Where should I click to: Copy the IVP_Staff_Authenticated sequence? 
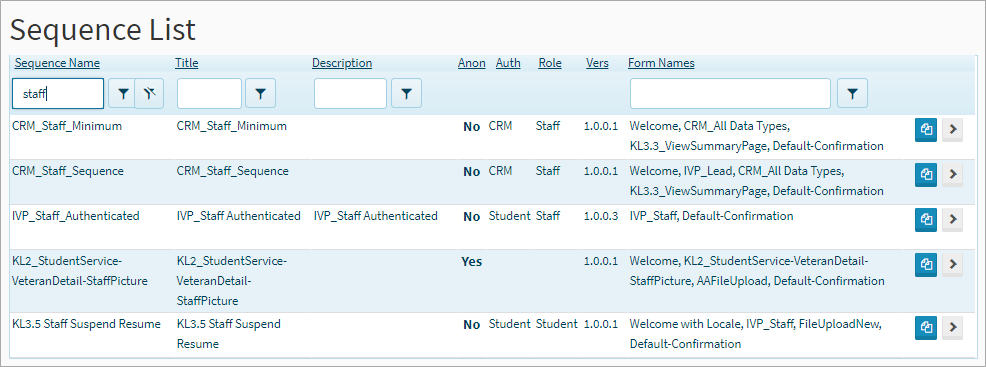tap(926, 219)
